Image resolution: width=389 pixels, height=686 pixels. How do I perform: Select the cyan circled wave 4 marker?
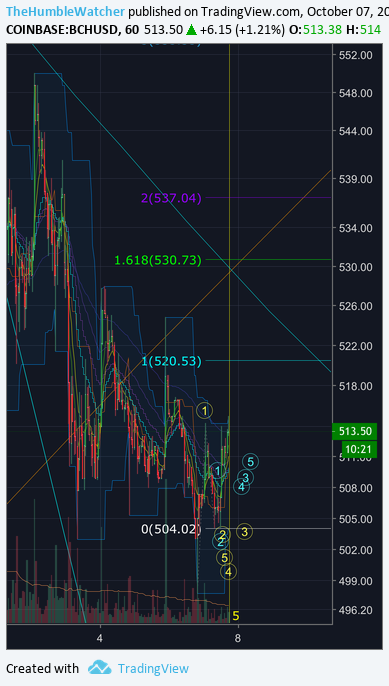click(241, 486)
